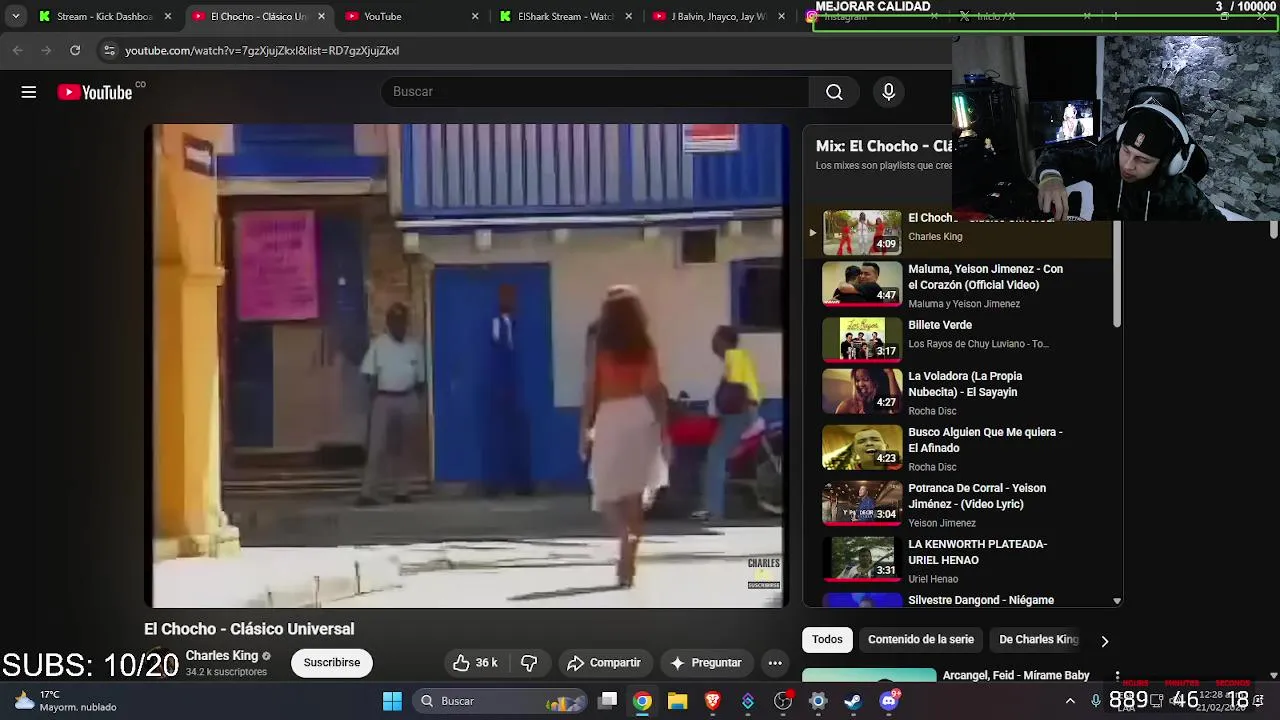Select the currently playing El Chocho playlist item
1280x720 pixels.
960,232
